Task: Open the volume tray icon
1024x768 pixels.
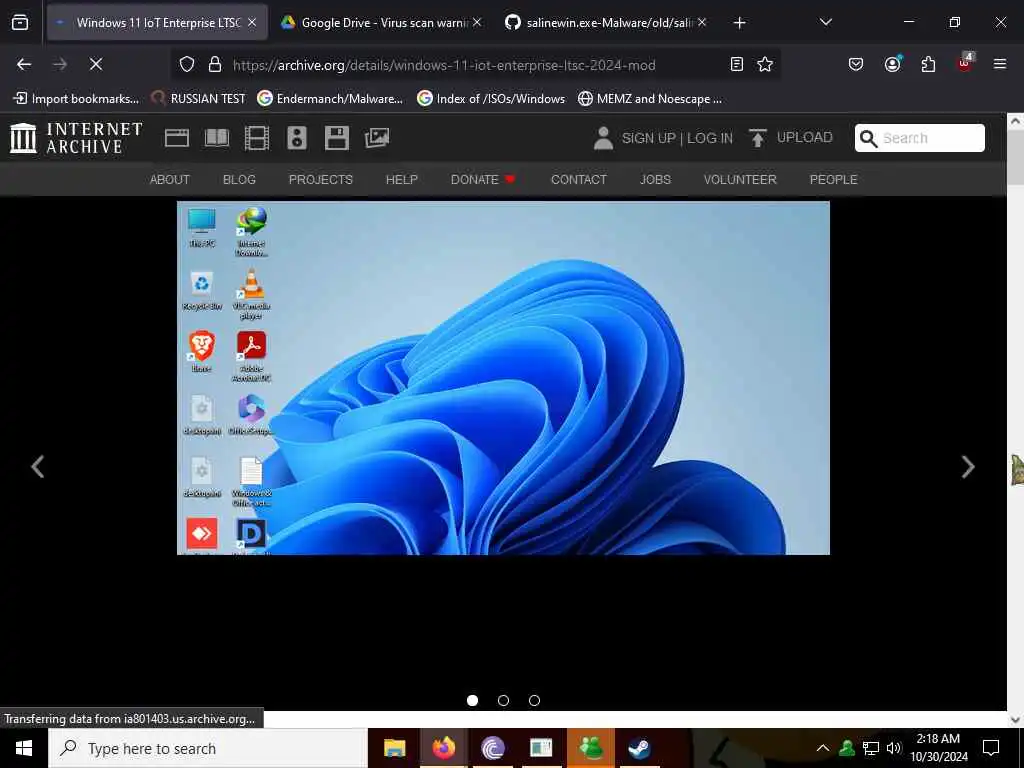Action: (894, 748)
